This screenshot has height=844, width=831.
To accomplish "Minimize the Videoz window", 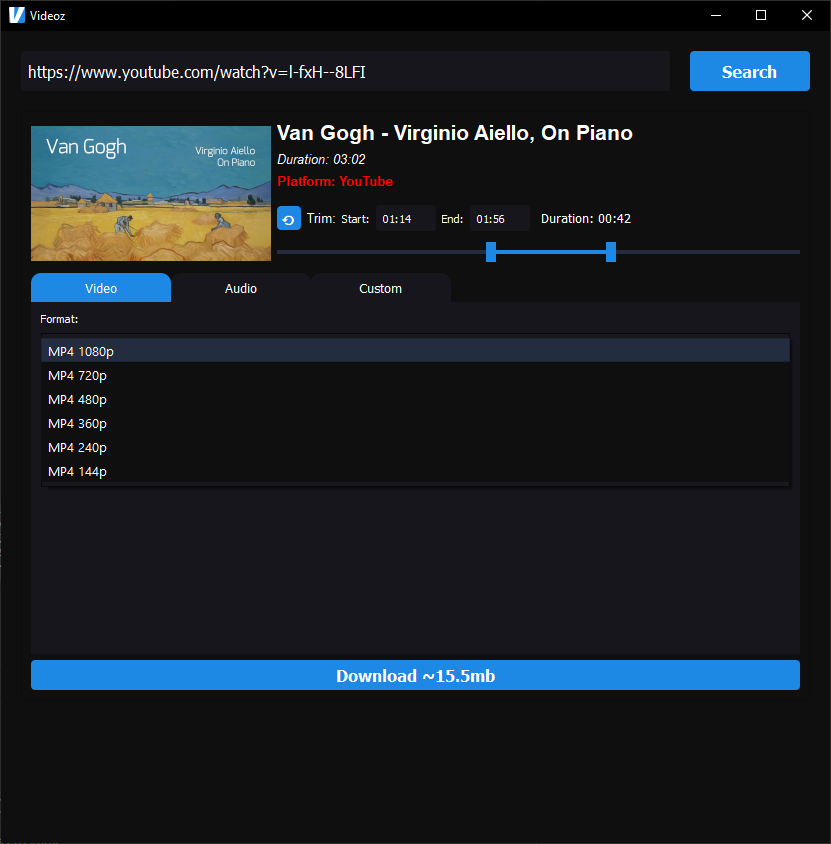I will (716, 15).
